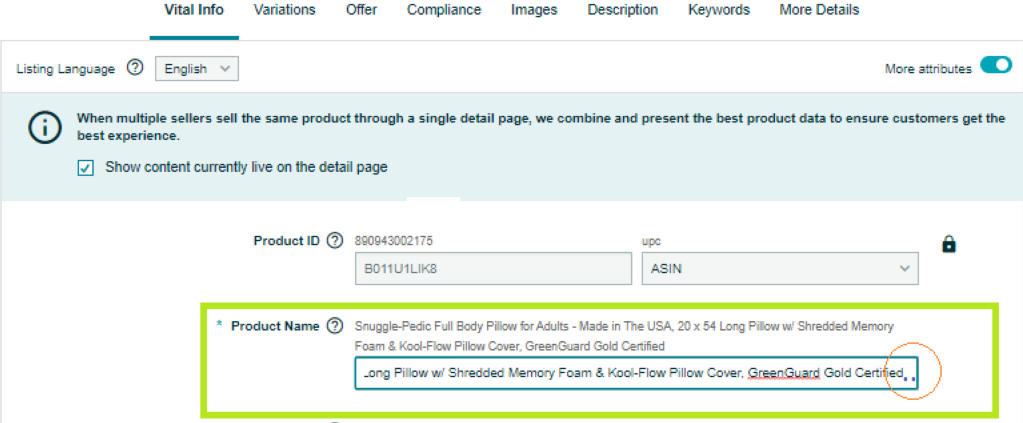Uncheck Show content currently live checkbox
The height and width of the screenshot is (423, 1023).
click(x=85, y=168)
